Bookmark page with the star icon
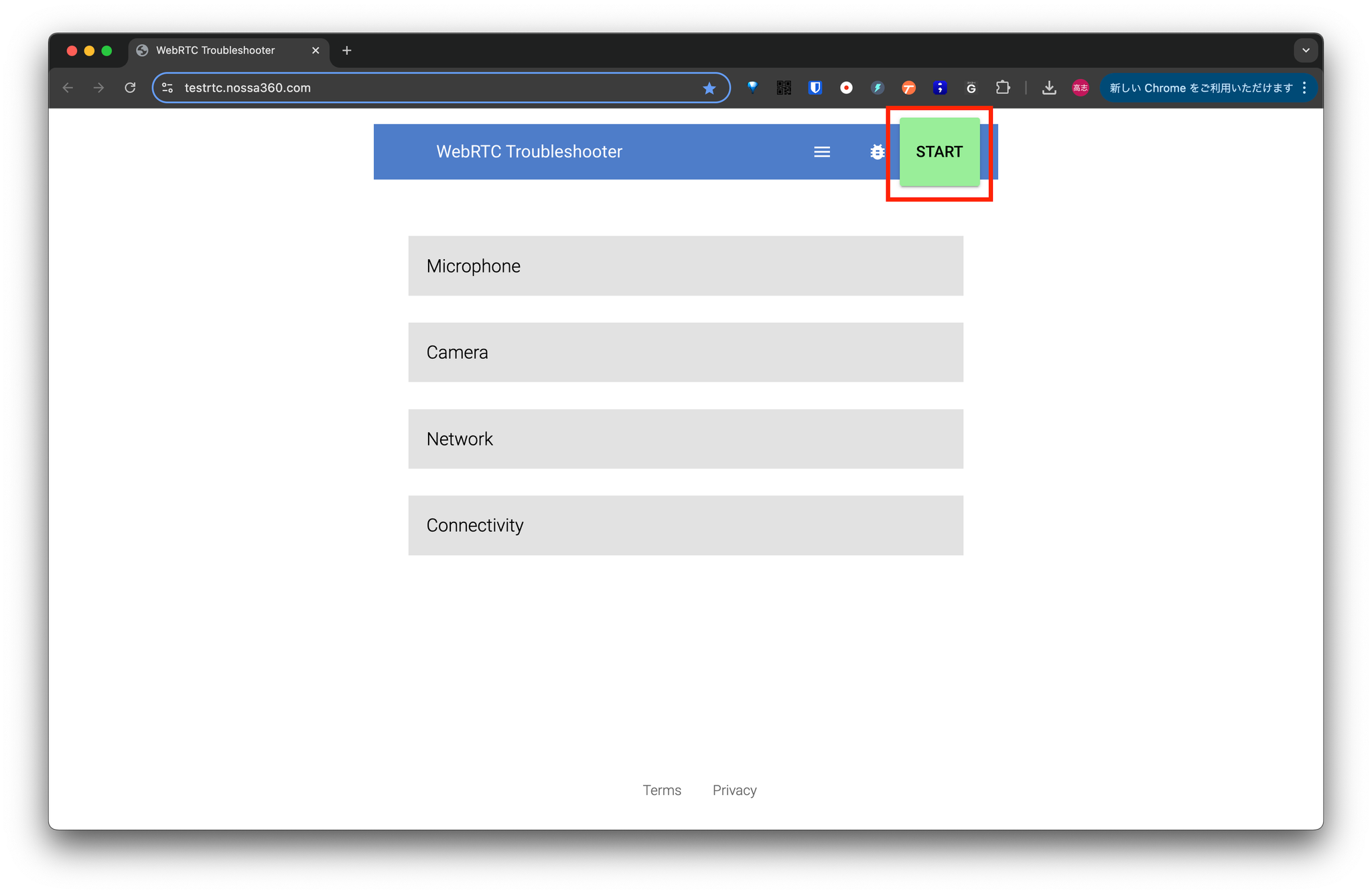This screenshot has width=1372, height=894. [x=709, y=88]
